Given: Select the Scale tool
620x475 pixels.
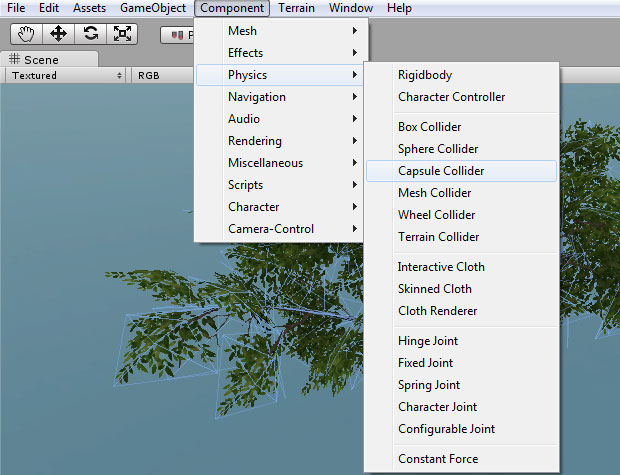Looking at the screenshot, I should [x=122, y=33].
